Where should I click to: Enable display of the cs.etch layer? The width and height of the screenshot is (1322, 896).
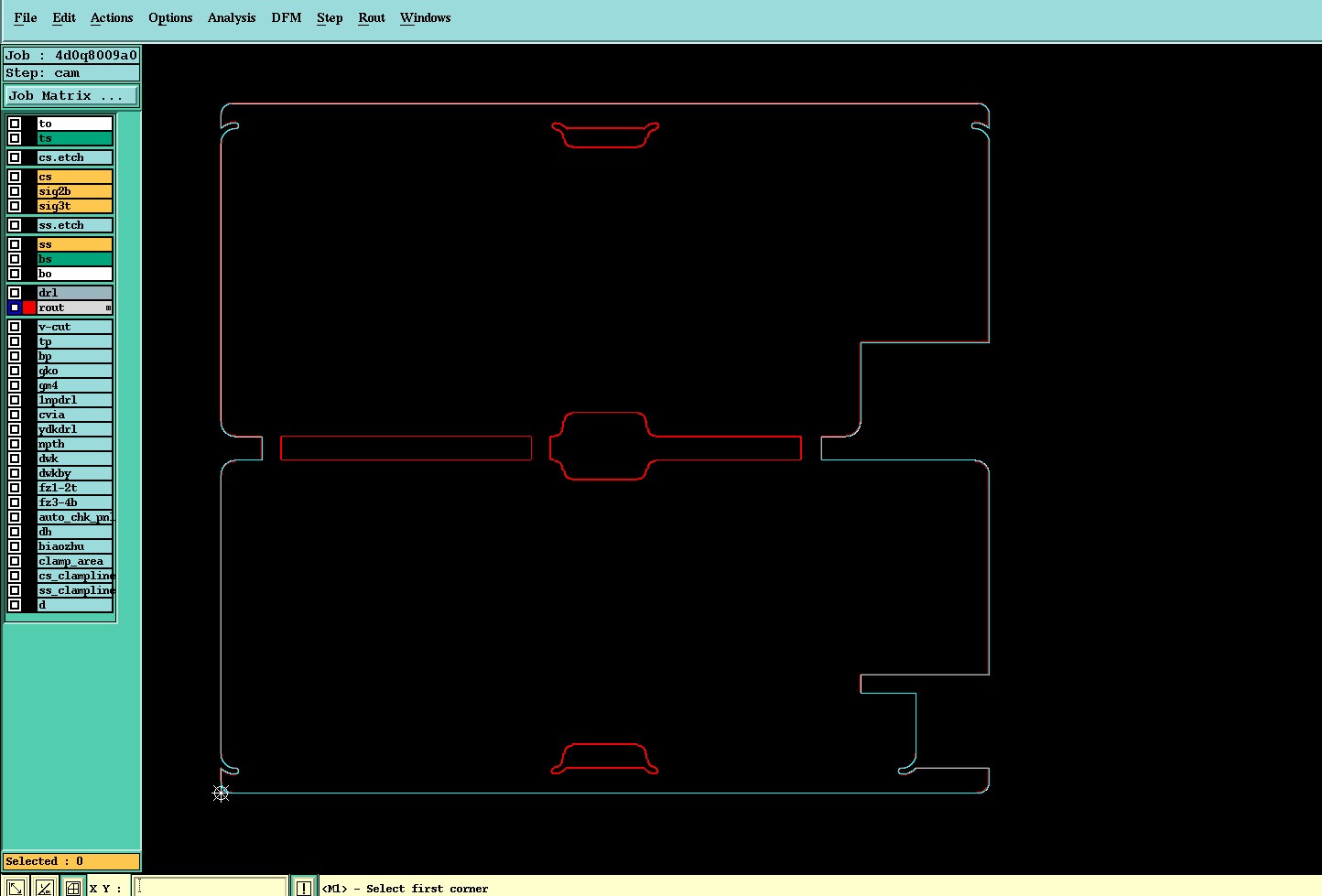pyautogui.click(x=15, y=157)
